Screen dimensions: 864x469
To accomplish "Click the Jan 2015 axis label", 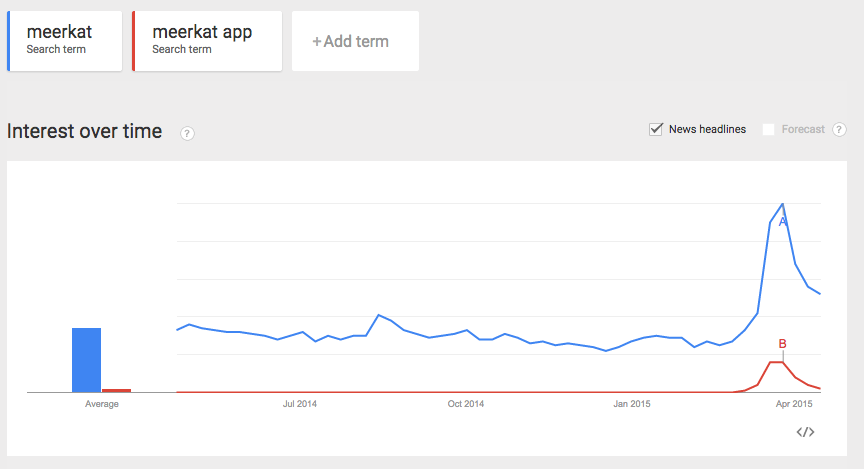I will (x=632, y=404).
